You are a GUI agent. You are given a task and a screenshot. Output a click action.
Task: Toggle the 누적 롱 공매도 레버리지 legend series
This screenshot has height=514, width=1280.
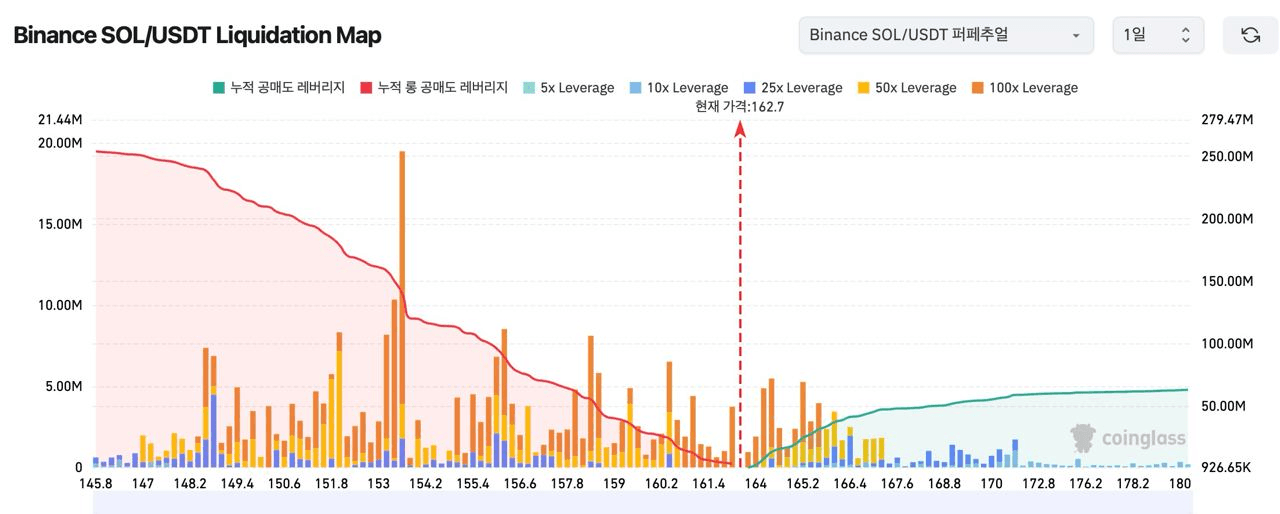coord(434,88)
